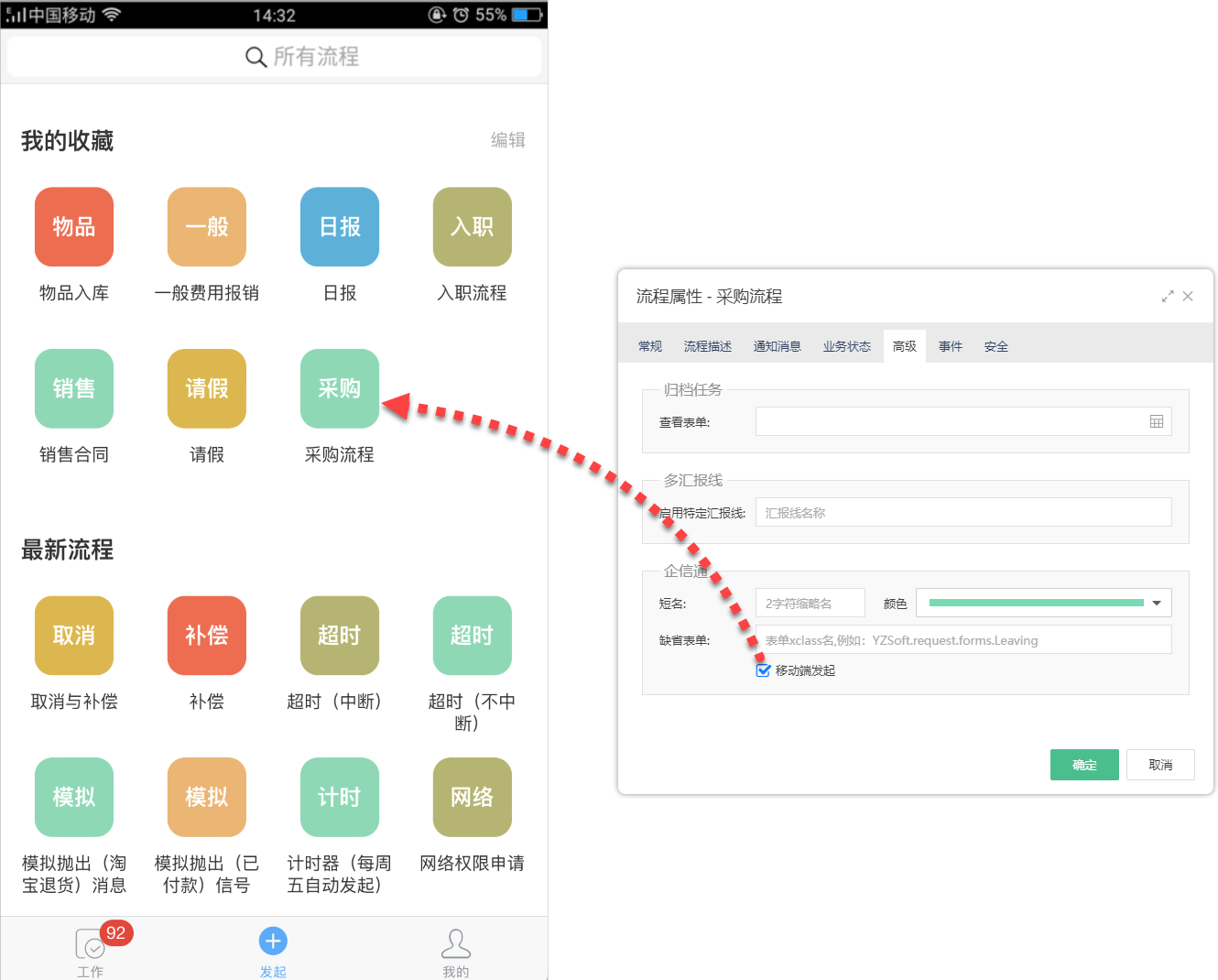Open the 物品入库 process icon
The width and height of the screenshot is (1218, 980).
pyautogui.click(x=74, y=227)
